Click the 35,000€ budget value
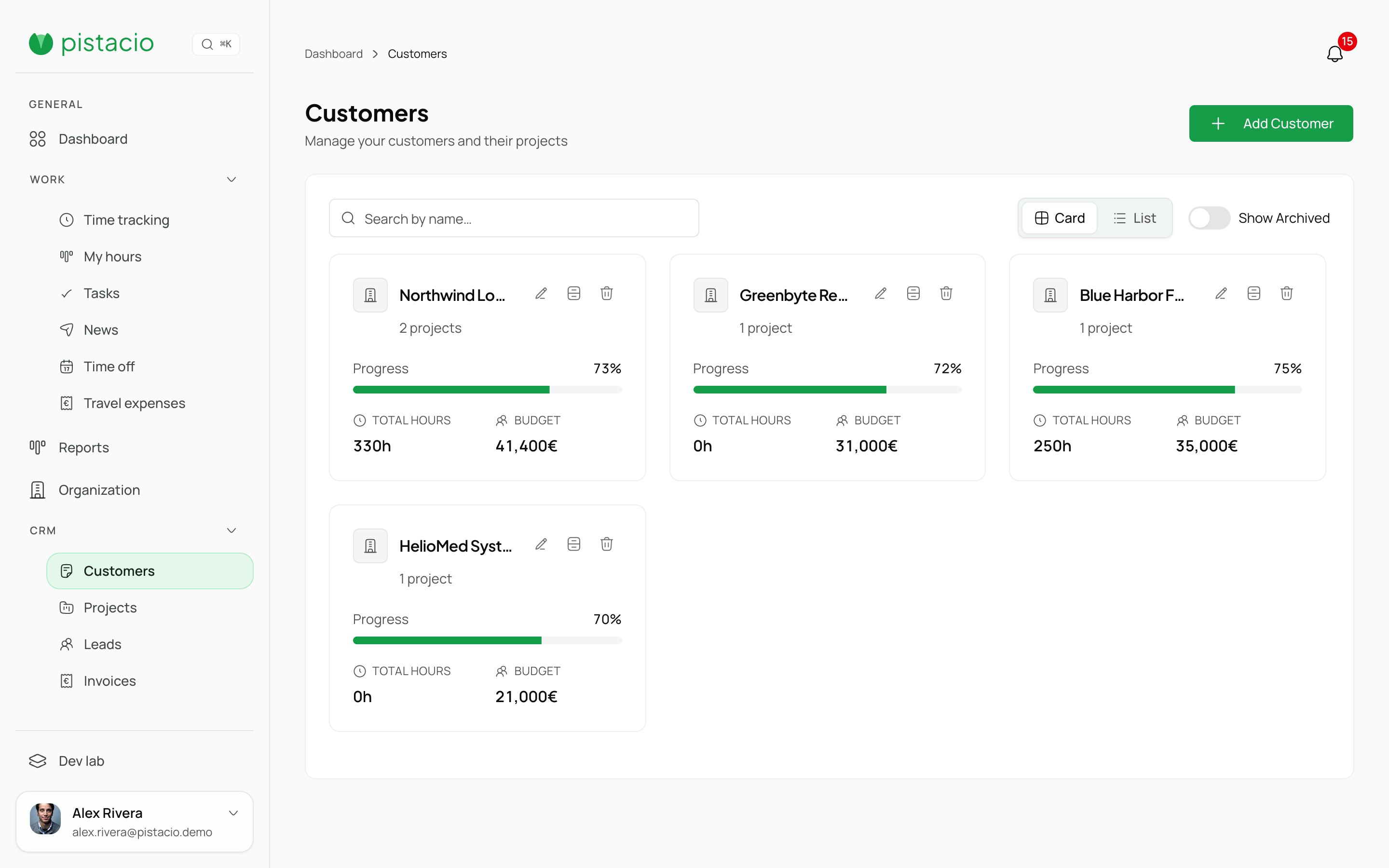1389x868 pixels. (x=1207, y=446)
